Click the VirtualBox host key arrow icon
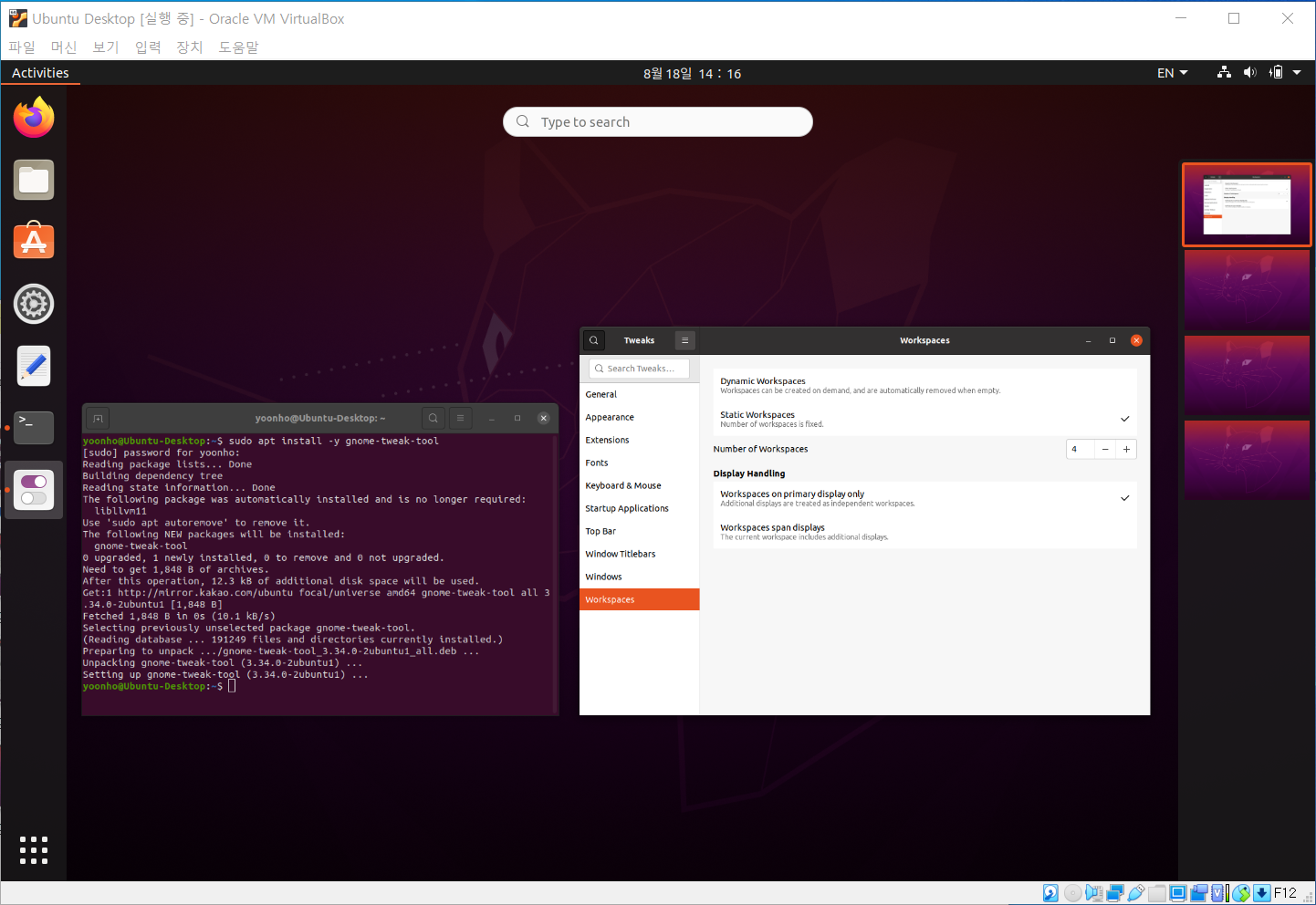The height and width of the screenshot is (905, 1316). [1262, 893]
